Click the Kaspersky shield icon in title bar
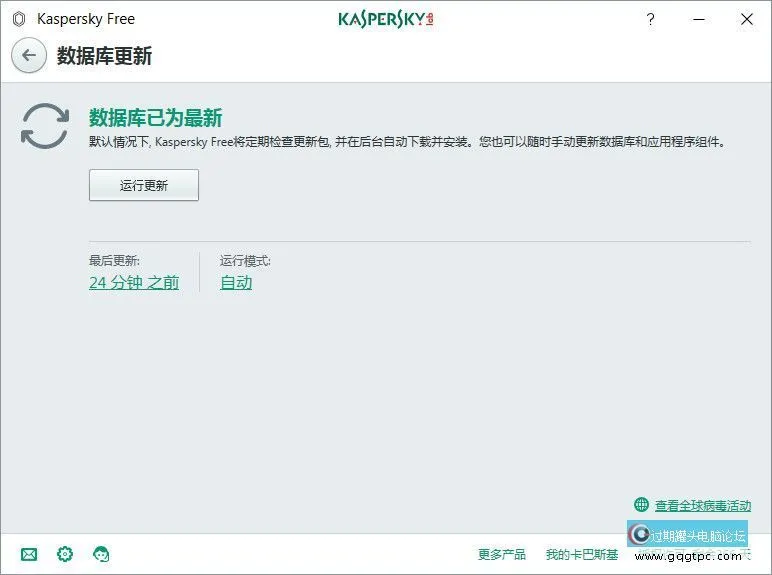The width and height of the screenshot is (772, 575). pyautogui.click(x=19, y=19)
